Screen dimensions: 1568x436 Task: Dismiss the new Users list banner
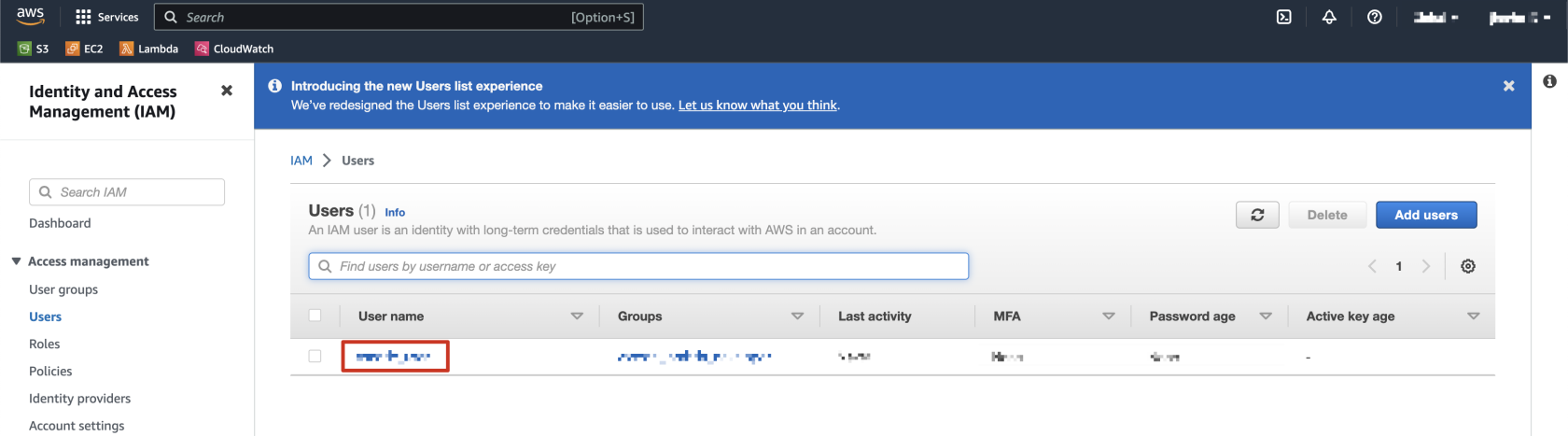[x=1509, y=86]
